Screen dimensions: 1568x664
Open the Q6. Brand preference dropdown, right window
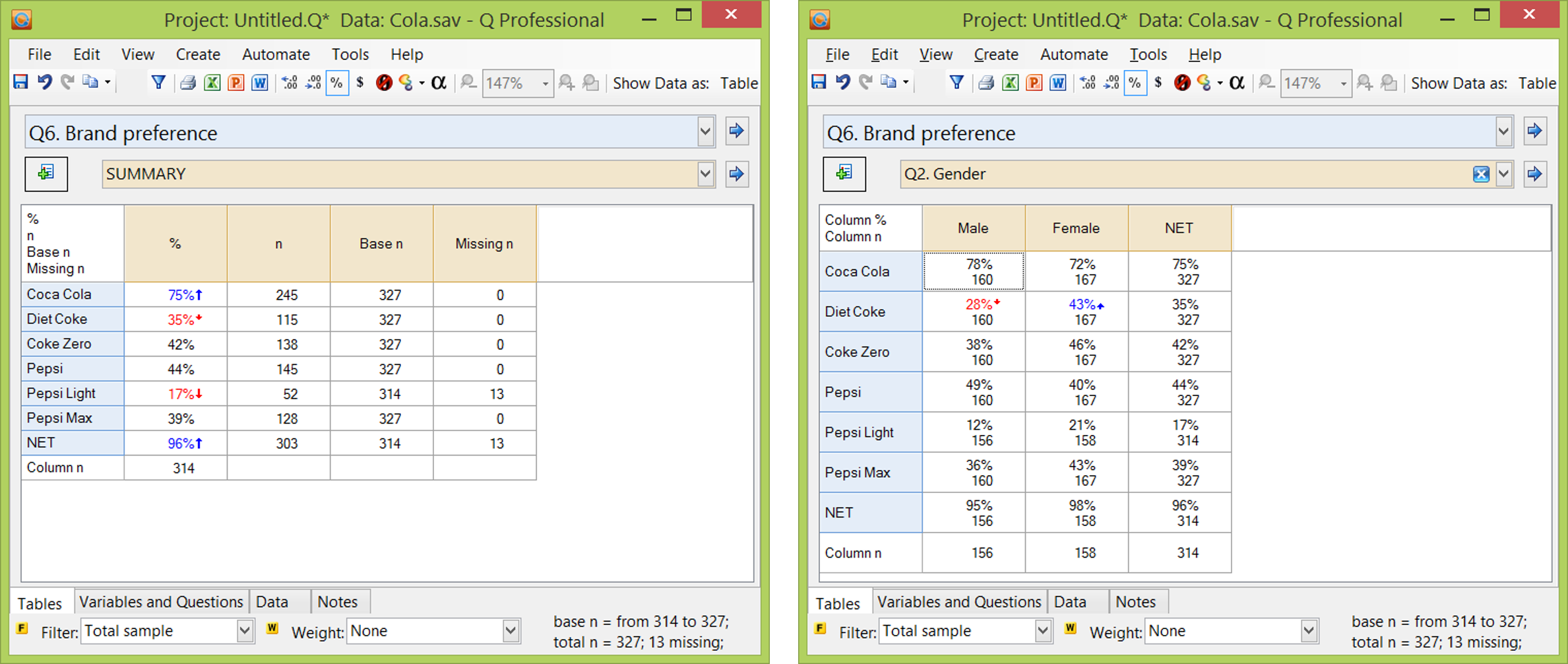point(1503,132)
